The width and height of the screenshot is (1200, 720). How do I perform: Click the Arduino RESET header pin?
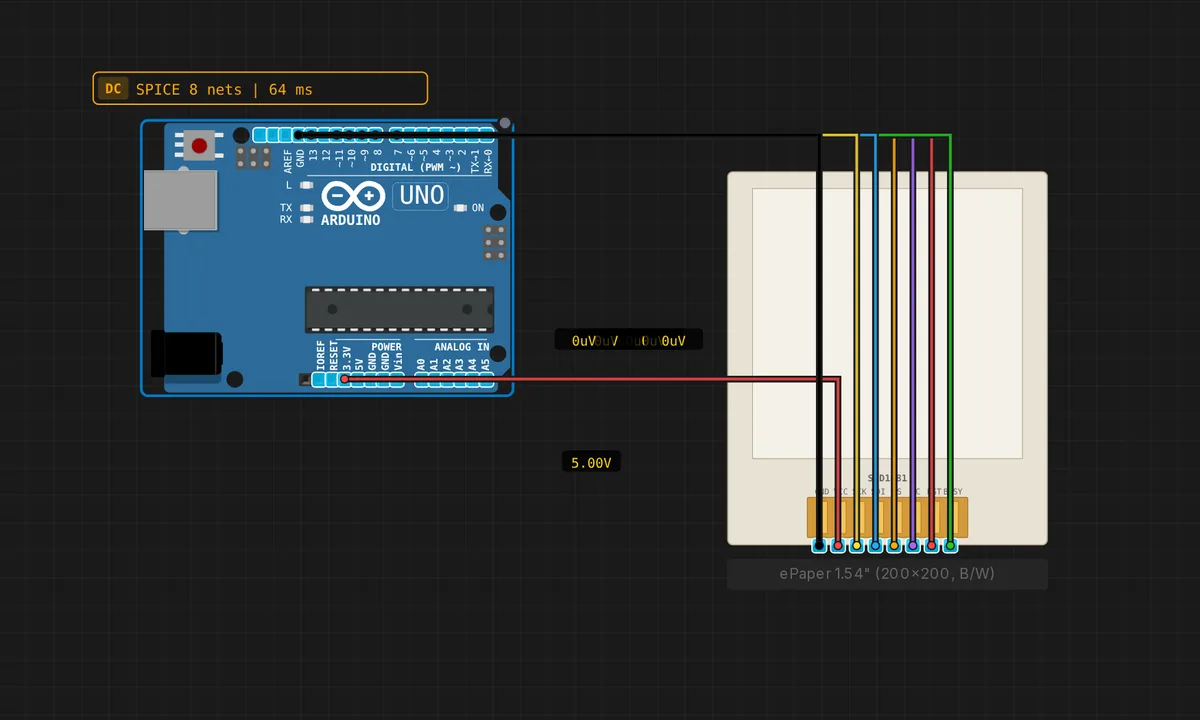point(331,380)
